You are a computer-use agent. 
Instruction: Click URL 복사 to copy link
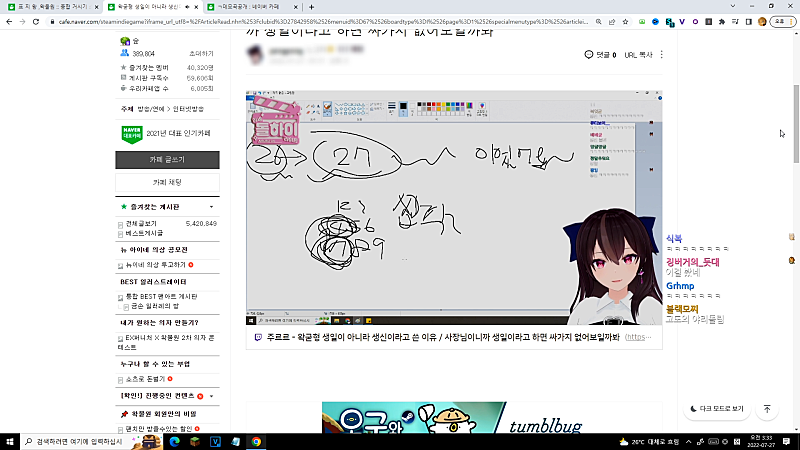tap(638, 55)
